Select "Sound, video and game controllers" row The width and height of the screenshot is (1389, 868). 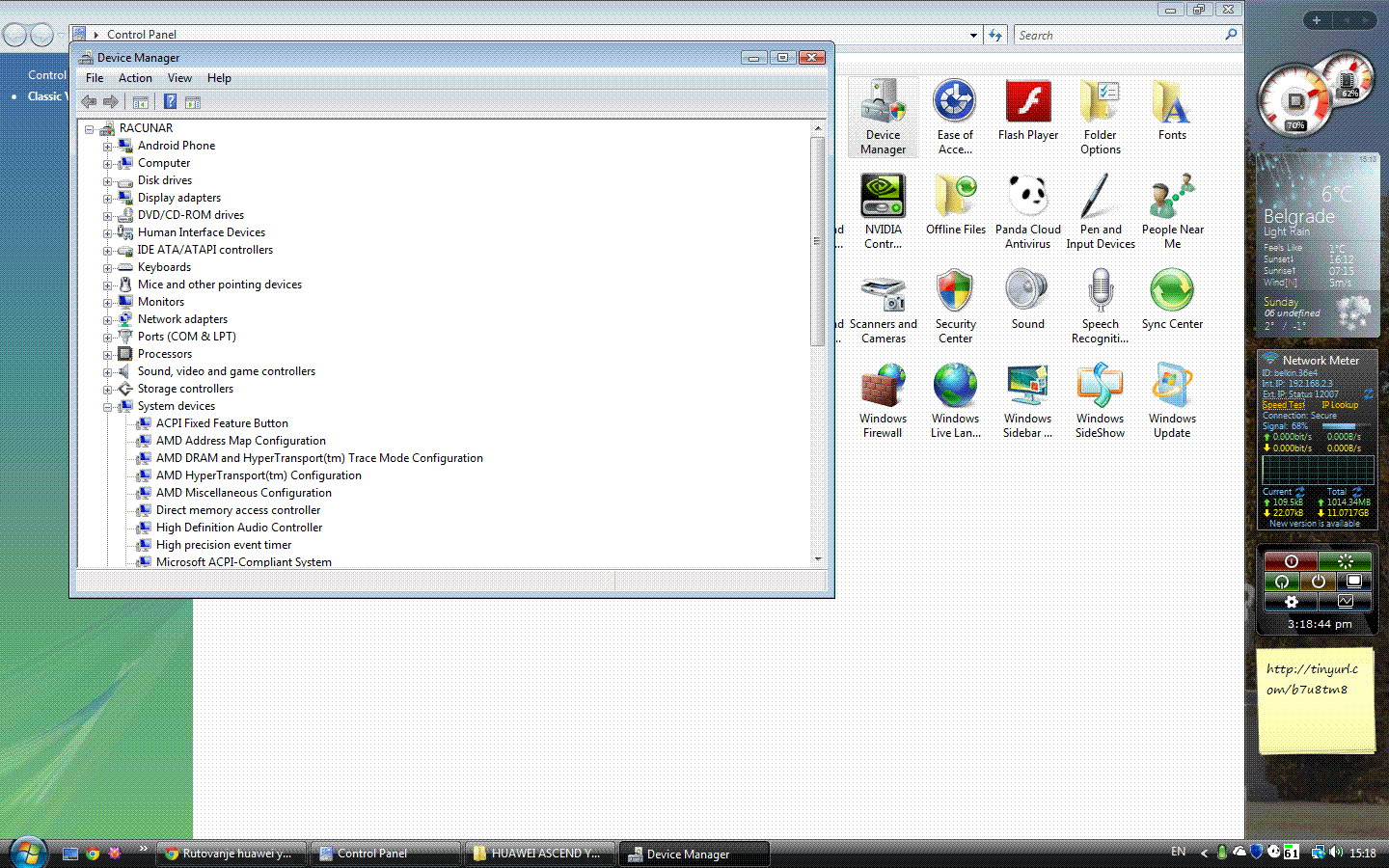[227, 372]
